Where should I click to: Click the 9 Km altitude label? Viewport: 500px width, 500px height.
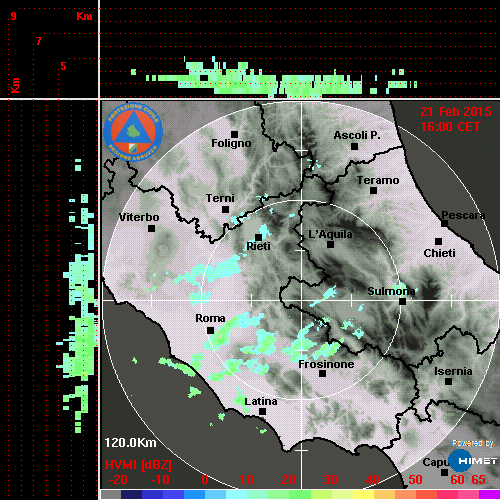[13, 16]
